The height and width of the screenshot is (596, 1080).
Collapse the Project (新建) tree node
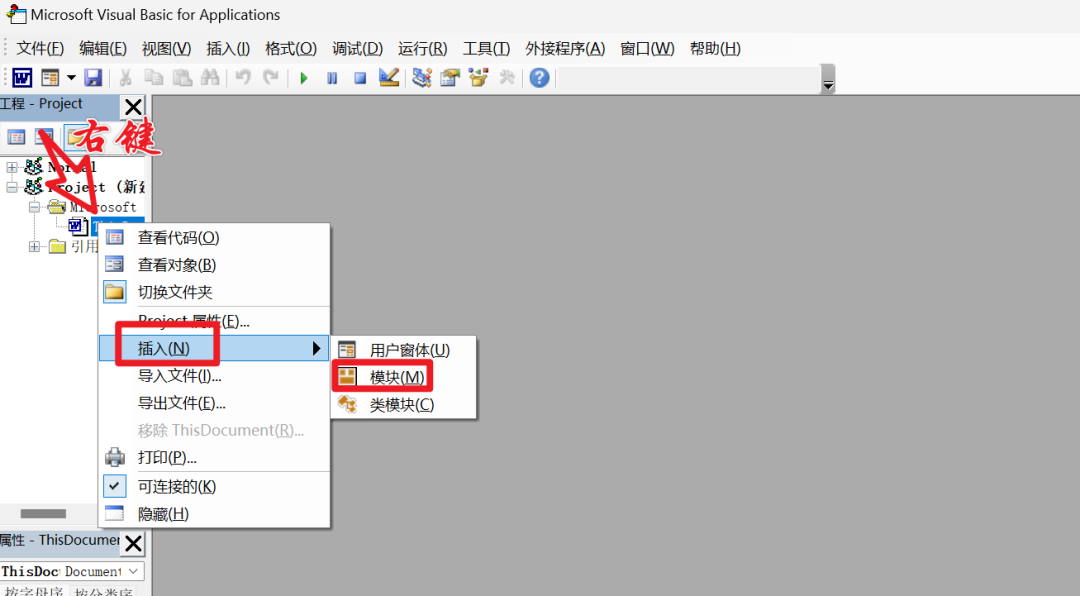click(12, 187)
